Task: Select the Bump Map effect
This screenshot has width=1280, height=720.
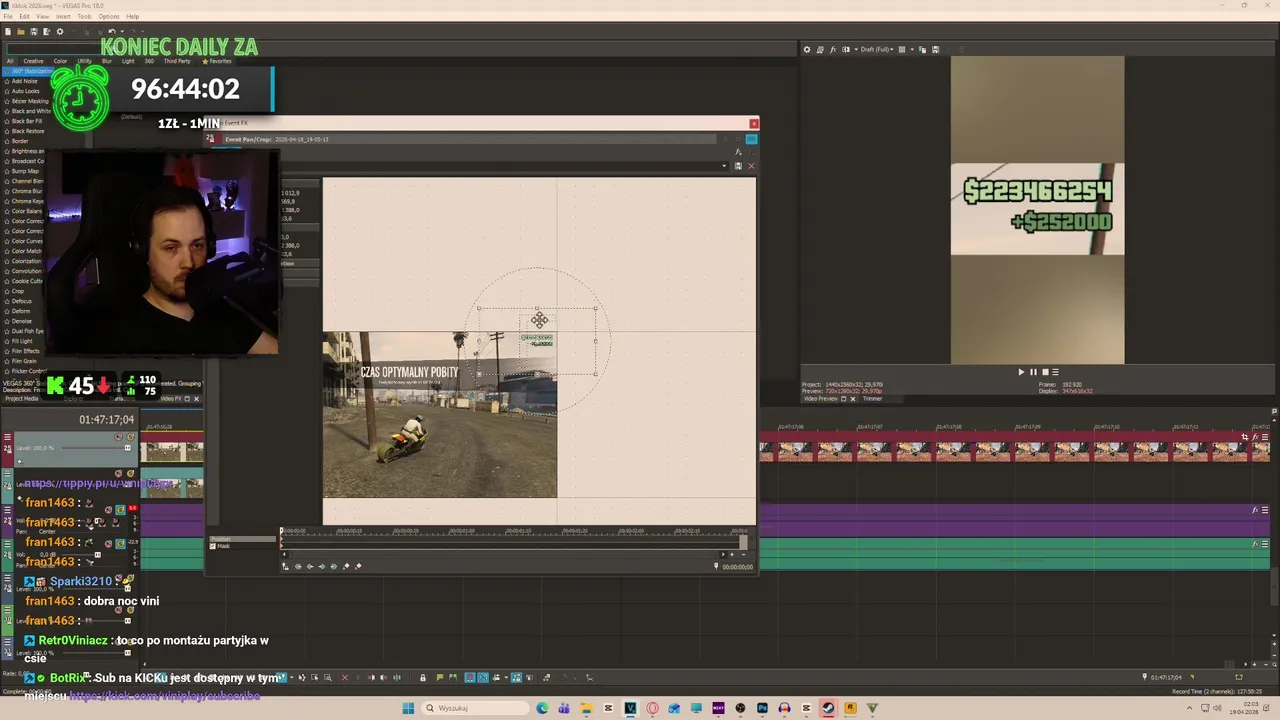Action: point(25,171)
